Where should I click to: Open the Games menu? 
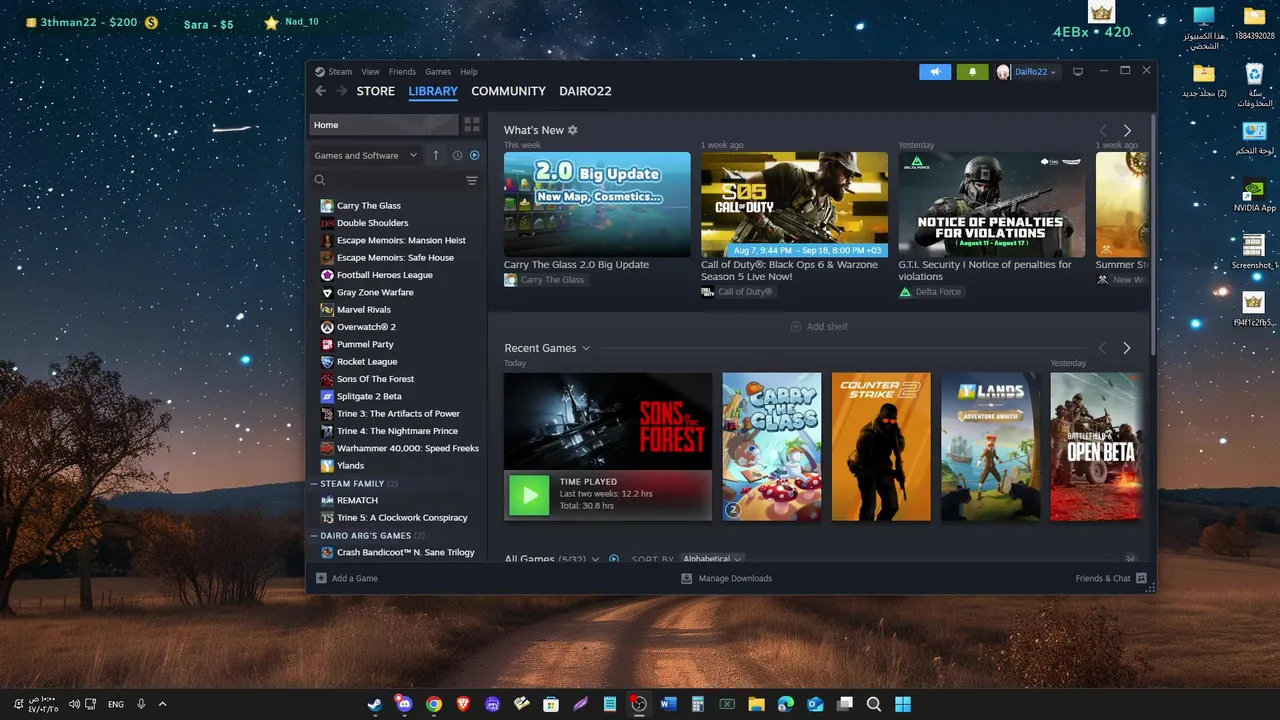tap(438, 72)
